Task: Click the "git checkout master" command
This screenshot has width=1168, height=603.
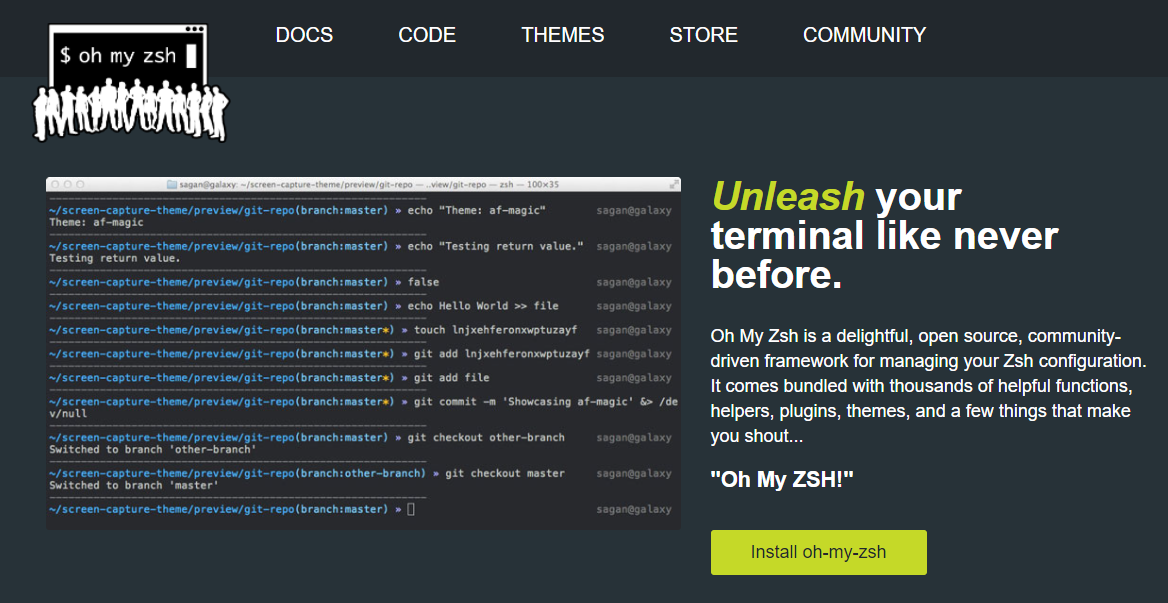Action: (x=505, y=473)
